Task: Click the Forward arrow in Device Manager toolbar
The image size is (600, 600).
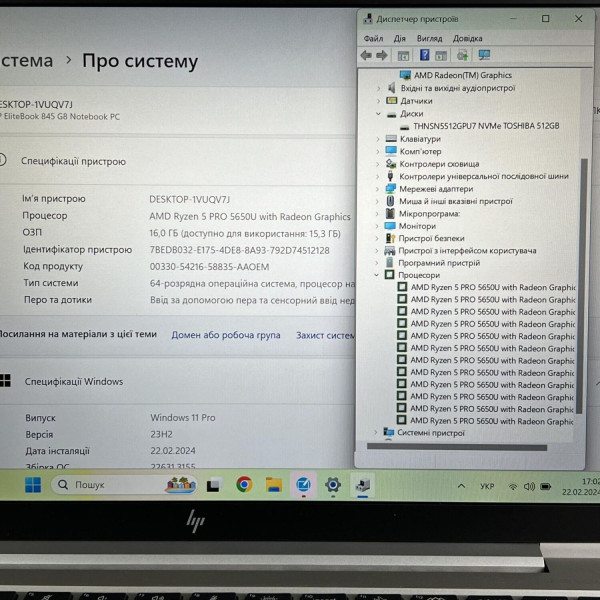Action: pos(382,55)
